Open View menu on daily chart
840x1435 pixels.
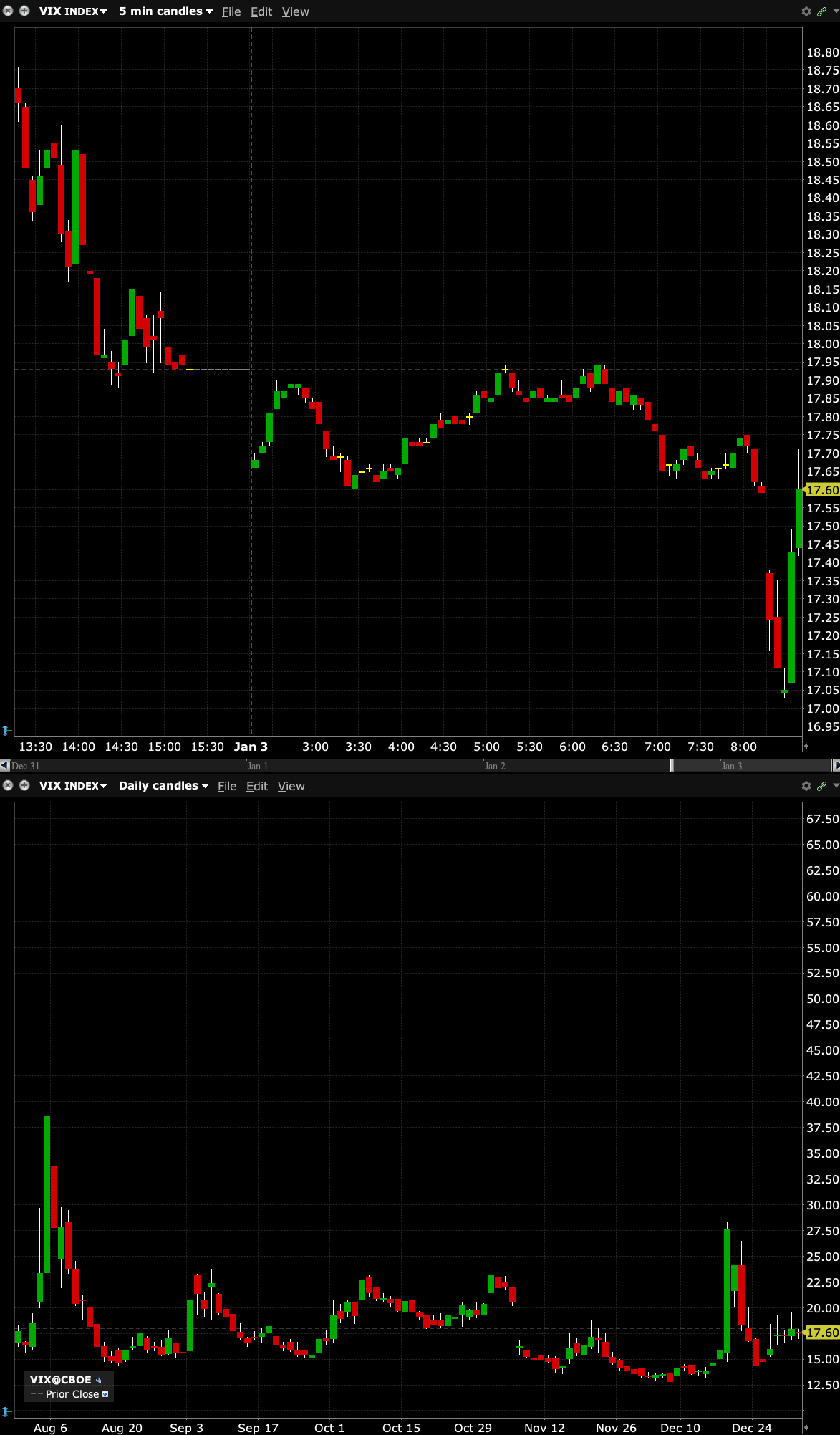(291, 787)
